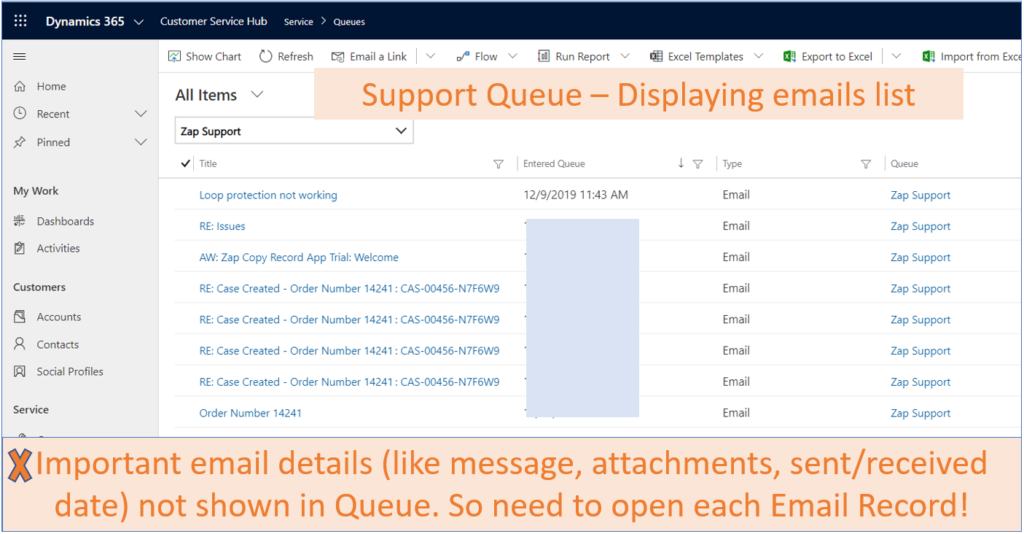Open the 'RE: Issues' email
1024x534 pixels.
click(x=222, y=227)
